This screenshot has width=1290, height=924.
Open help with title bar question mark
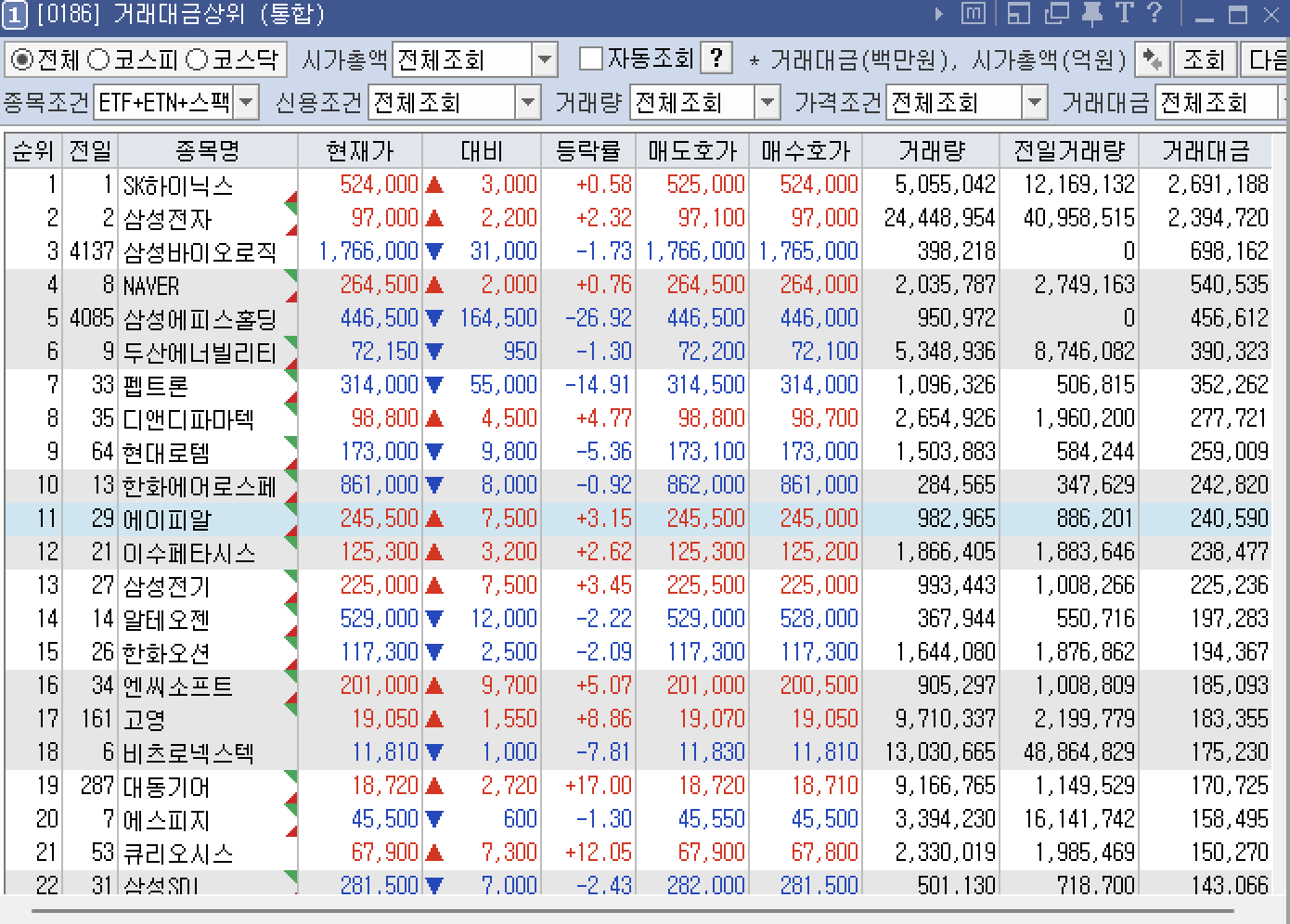coord(1155,13)
